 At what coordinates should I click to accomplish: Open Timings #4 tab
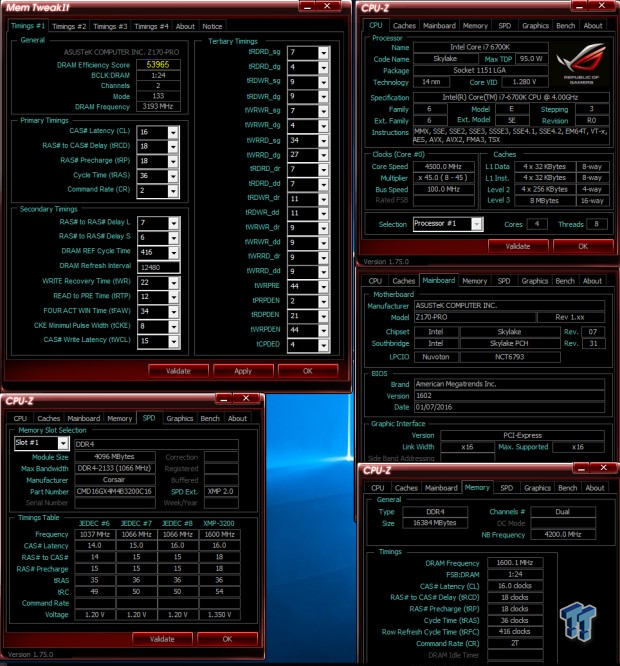coord(151,26)
